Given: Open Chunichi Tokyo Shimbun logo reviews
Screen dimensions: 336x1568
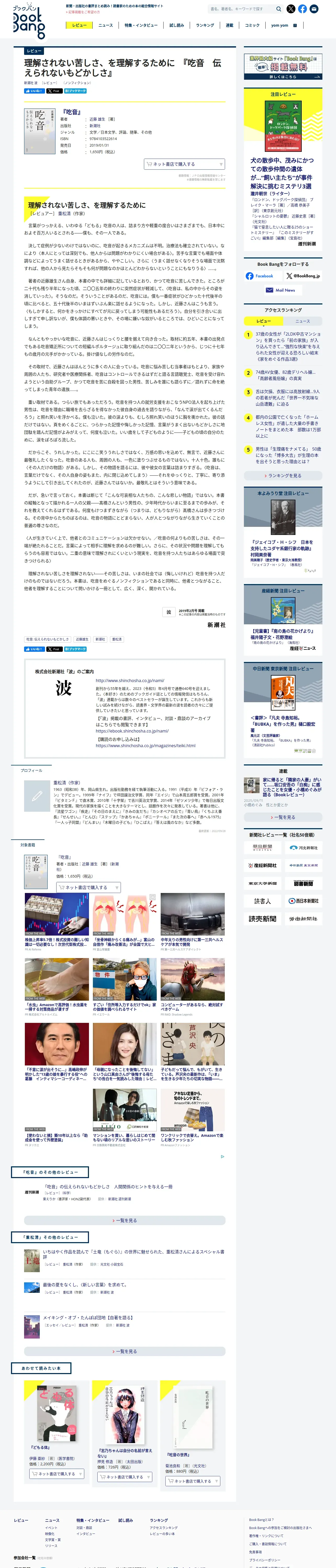Looking at the screenshot, I should [x=304, y=866].
